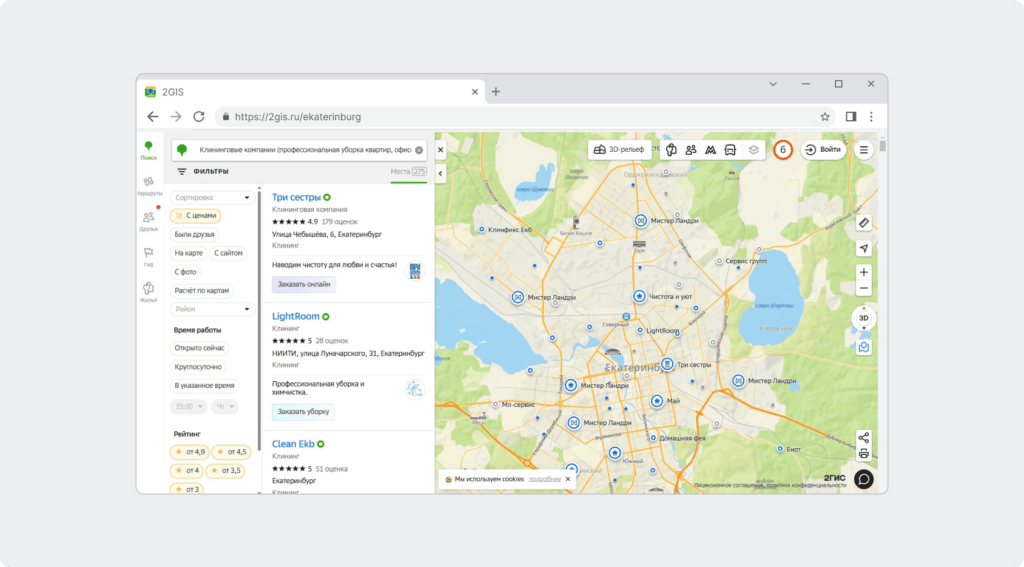Open the Жильё housing section
The height and width of the screenshot is (567, 1024).
coord(148,292)
